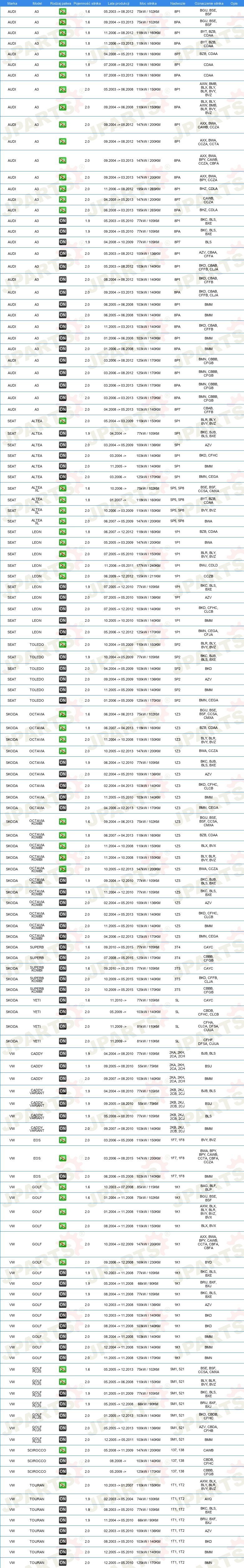Click PB icon in VW Golf 85kW BAG row

[62, 1186]
